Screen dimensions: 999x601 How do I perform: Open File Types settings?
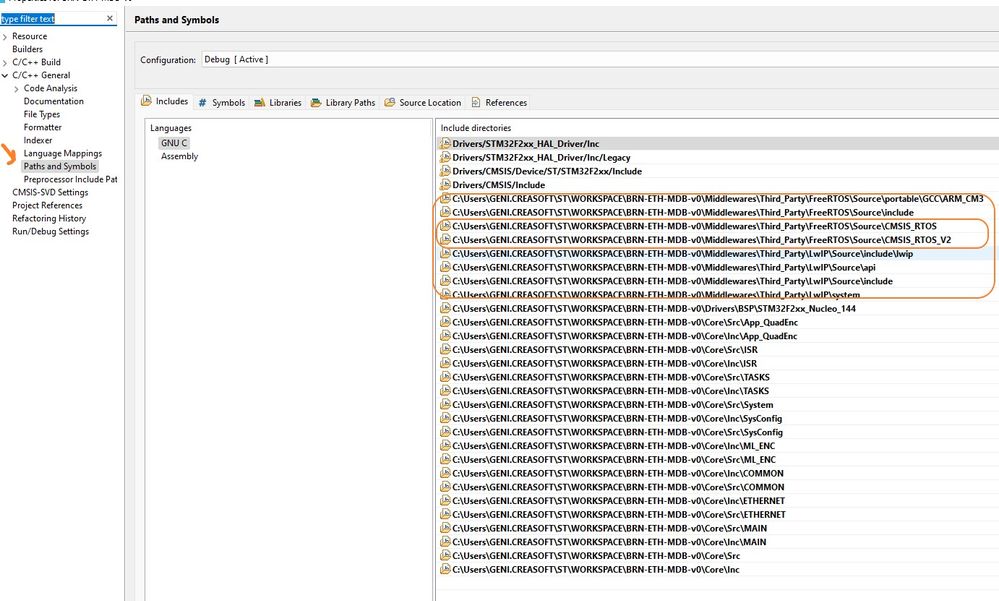coord(42,114)
